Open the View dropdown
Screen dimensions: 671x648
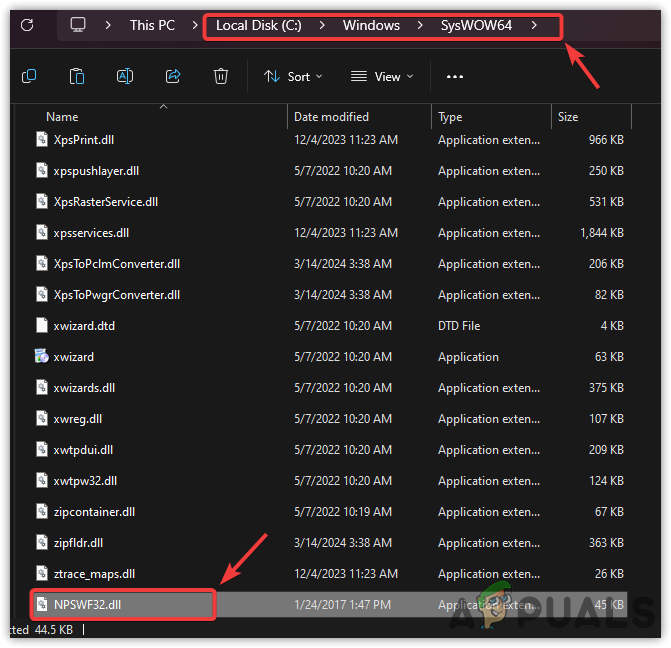click(x=382, y=76)
